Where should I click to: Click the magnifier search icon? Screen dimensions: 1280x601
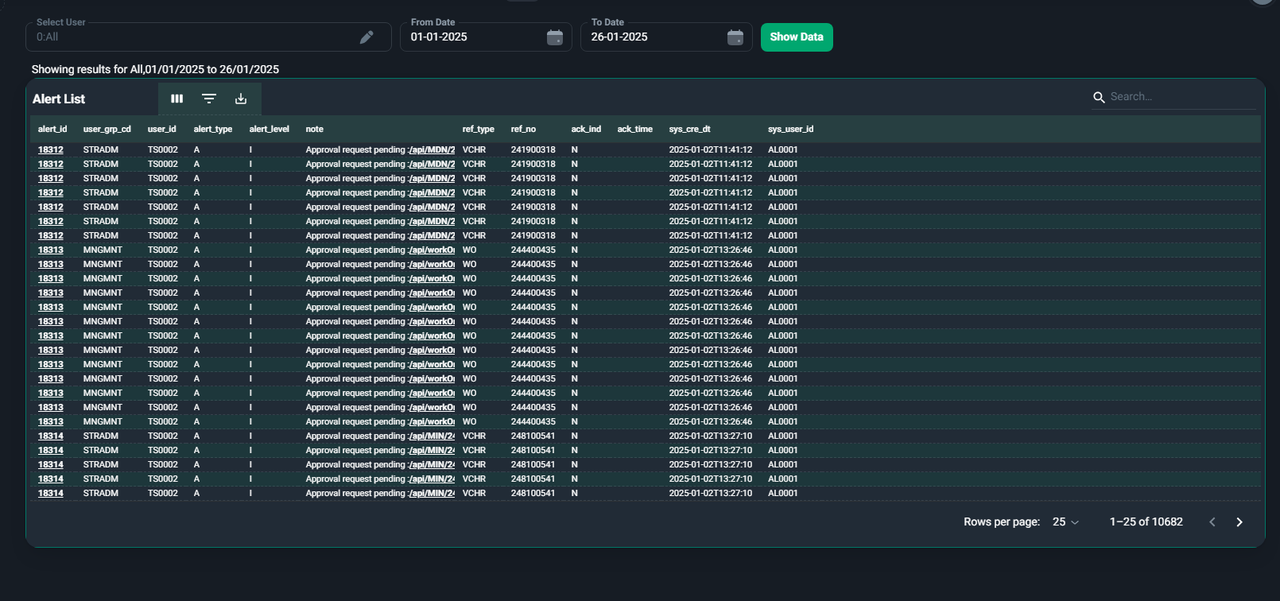point(1099,97)
